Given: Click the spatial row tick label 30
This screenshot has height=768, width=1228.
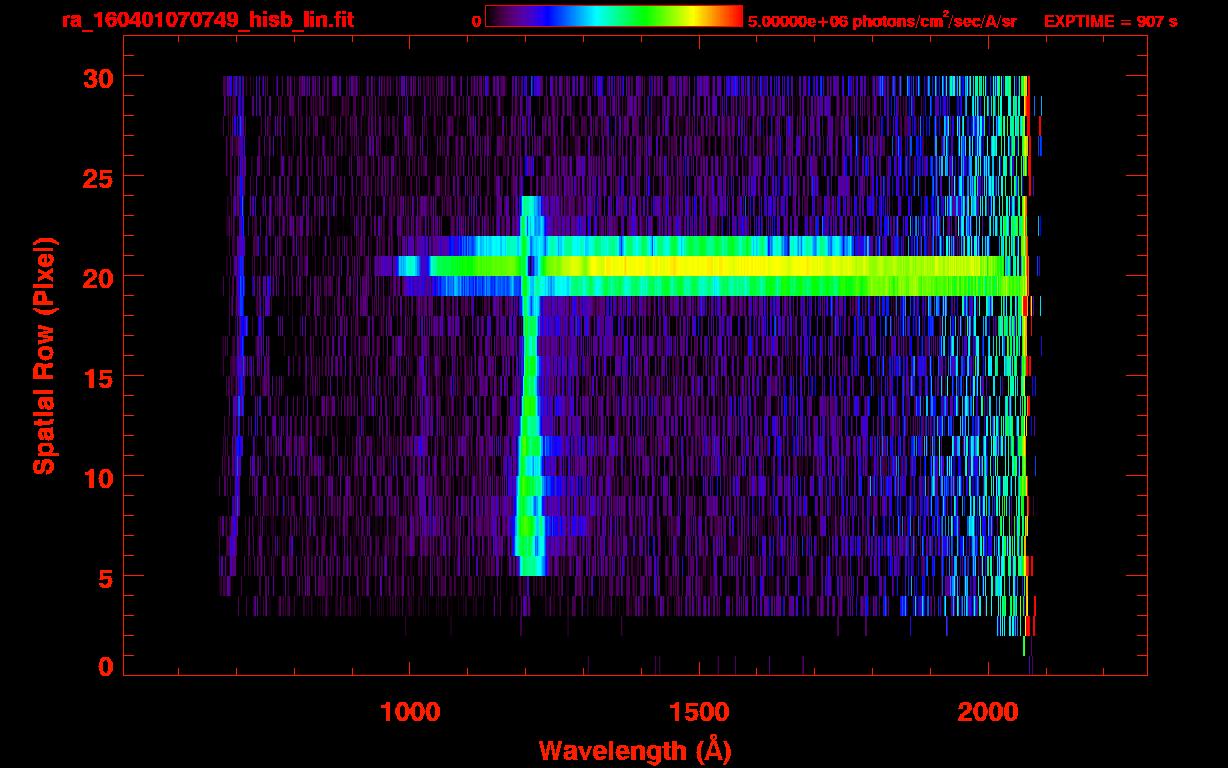Looking at the screenshot, I should pos(99,77).
